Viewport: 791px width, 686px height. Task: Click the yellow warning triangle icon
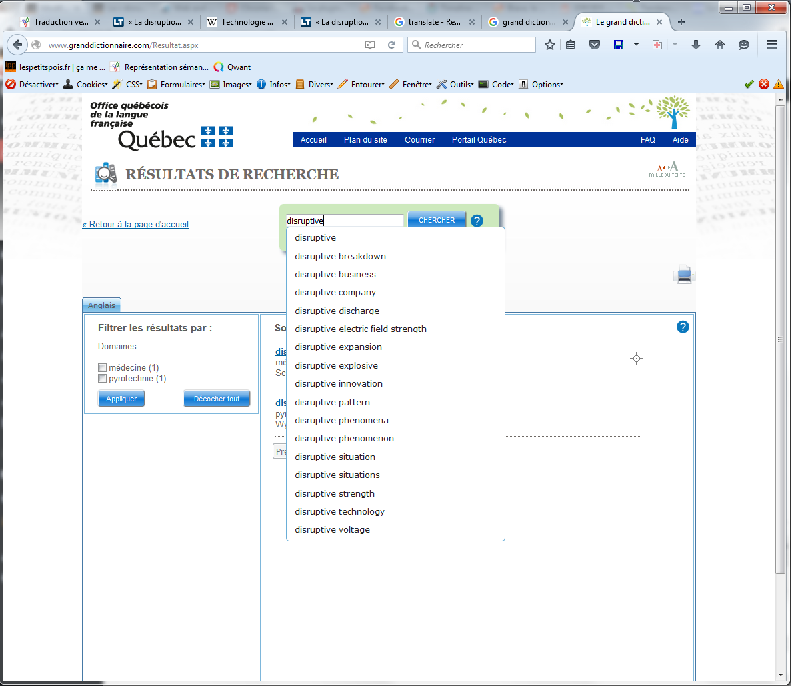(778, 84)
